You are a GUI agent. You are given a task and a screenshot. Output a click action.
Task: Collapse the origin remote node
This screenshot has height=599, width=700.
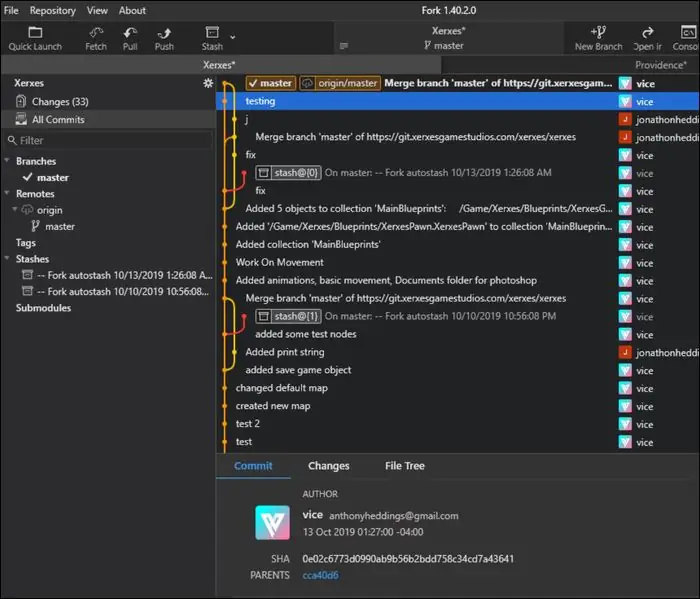coord(15,209)
